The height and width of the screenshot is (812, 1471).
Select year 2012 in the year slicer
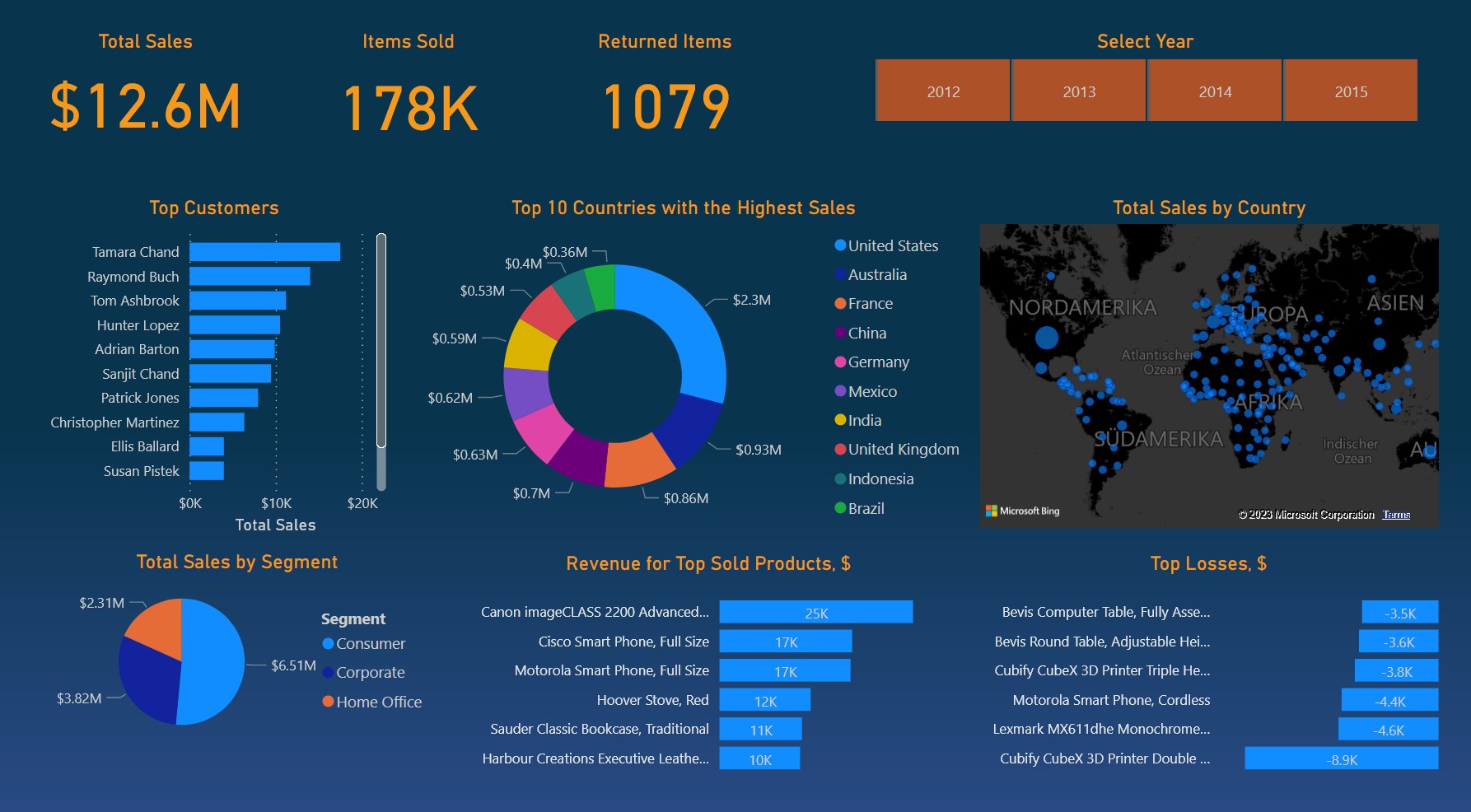[x=942, y=91]
